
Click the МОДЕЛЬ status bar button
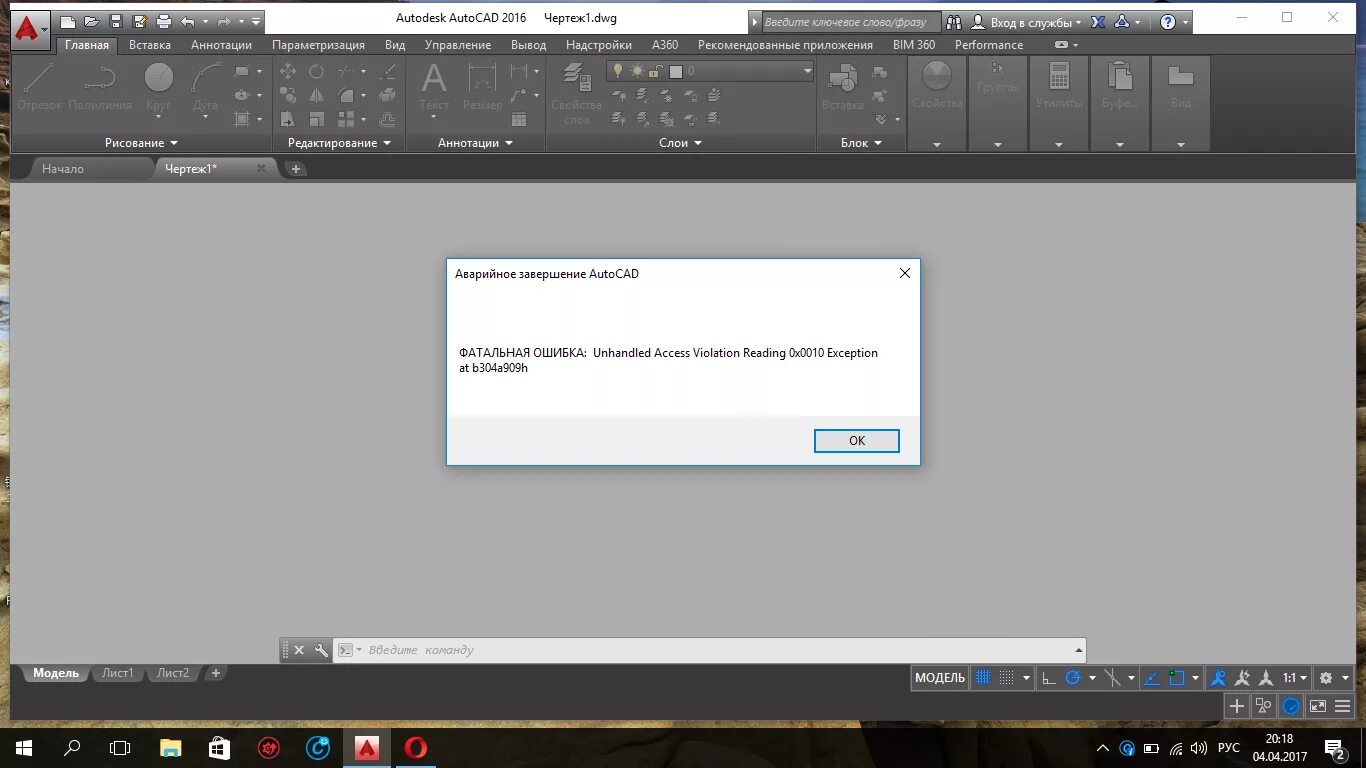[x=940, y=678]
